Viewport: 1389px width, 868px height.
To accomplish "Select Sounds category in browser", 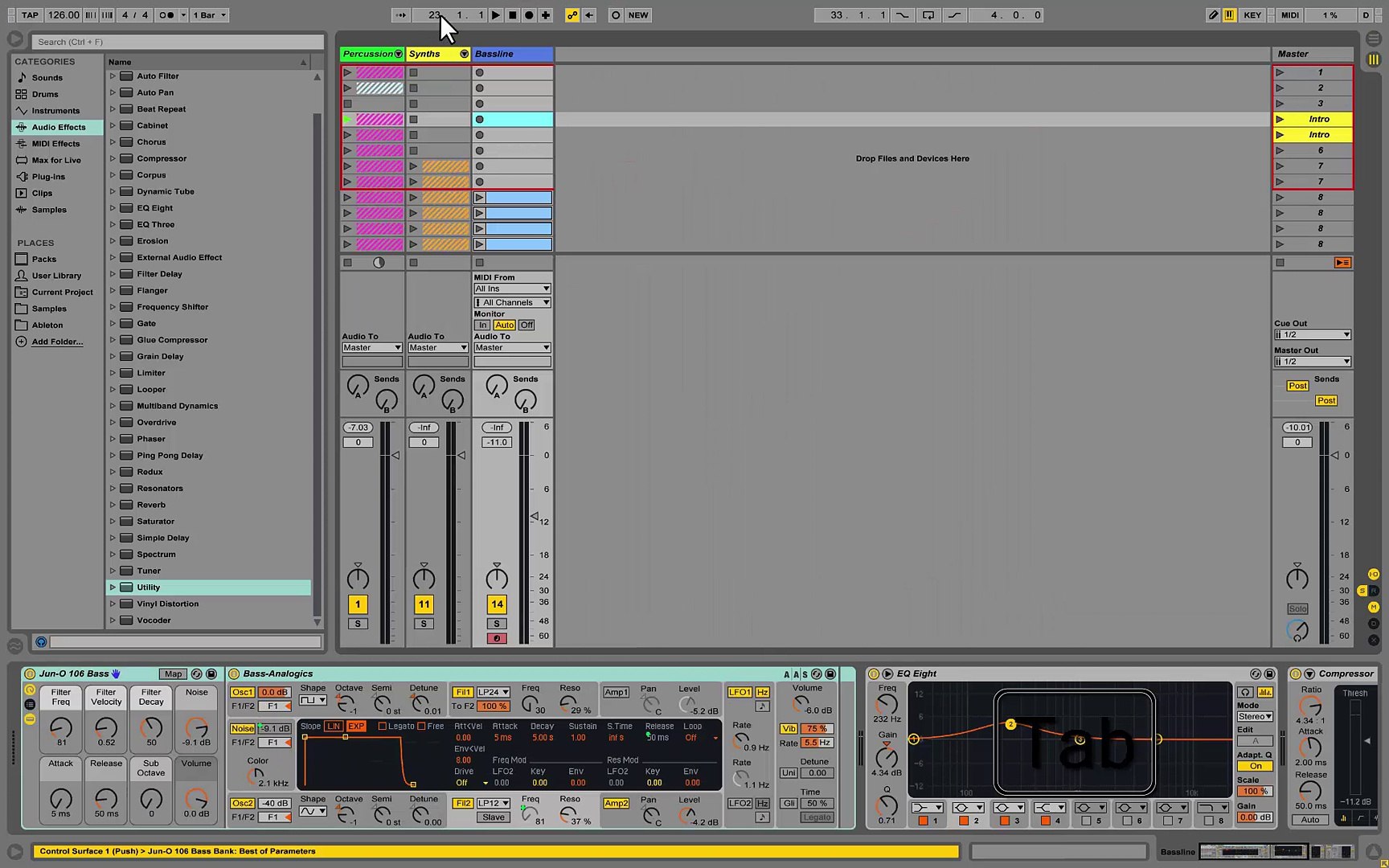I will 47,78.
